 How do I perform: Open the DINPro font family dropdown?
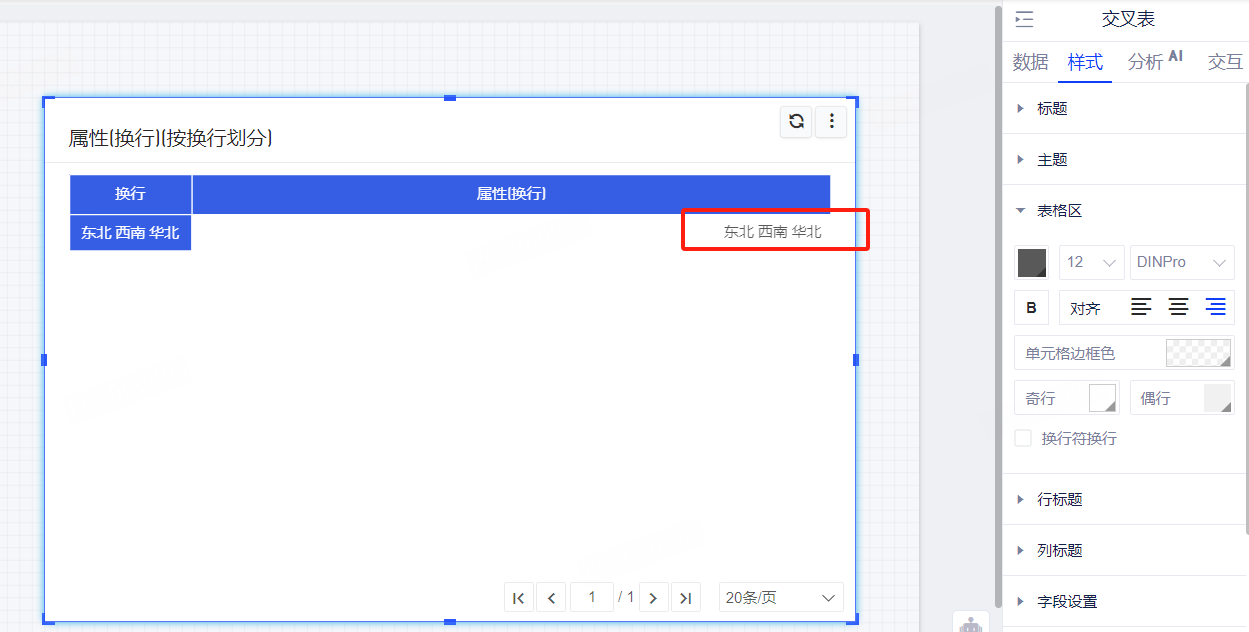pos(1181,262)
